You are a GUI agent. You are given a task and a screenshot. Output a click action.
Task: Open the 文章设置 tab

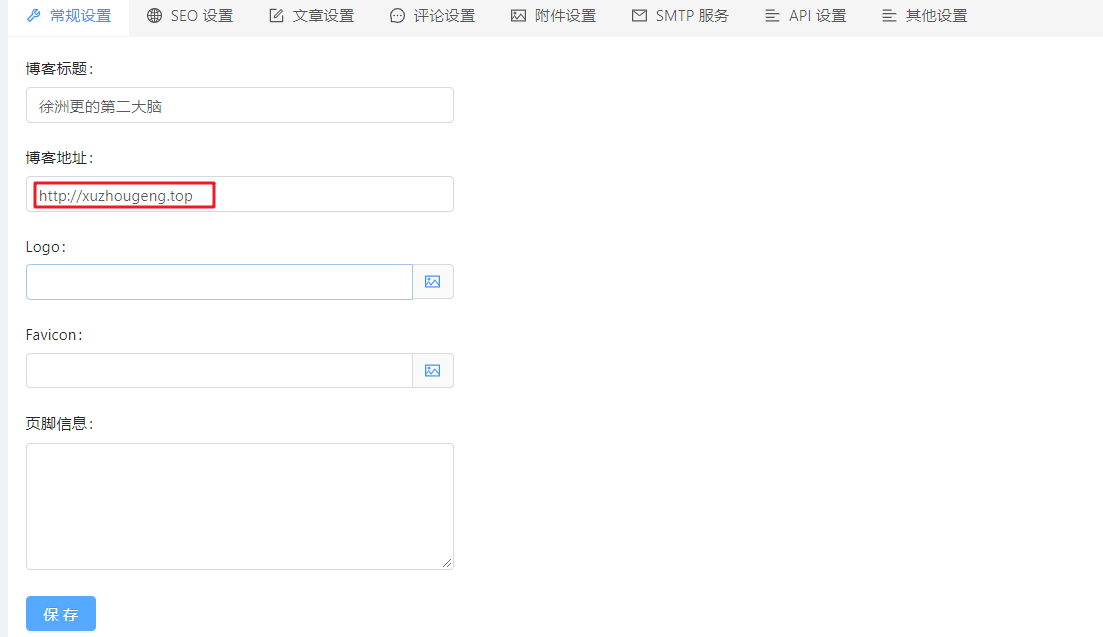point(312,15)
